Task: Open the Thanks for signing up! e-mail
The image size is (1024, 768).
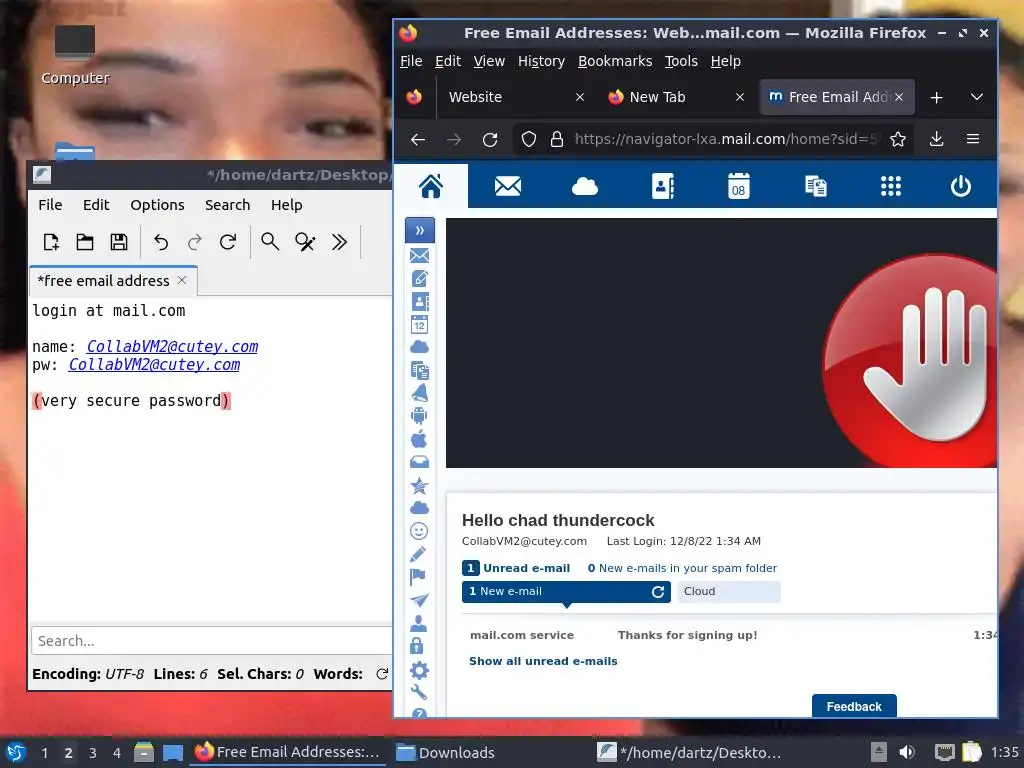Action: coord(688,635)
